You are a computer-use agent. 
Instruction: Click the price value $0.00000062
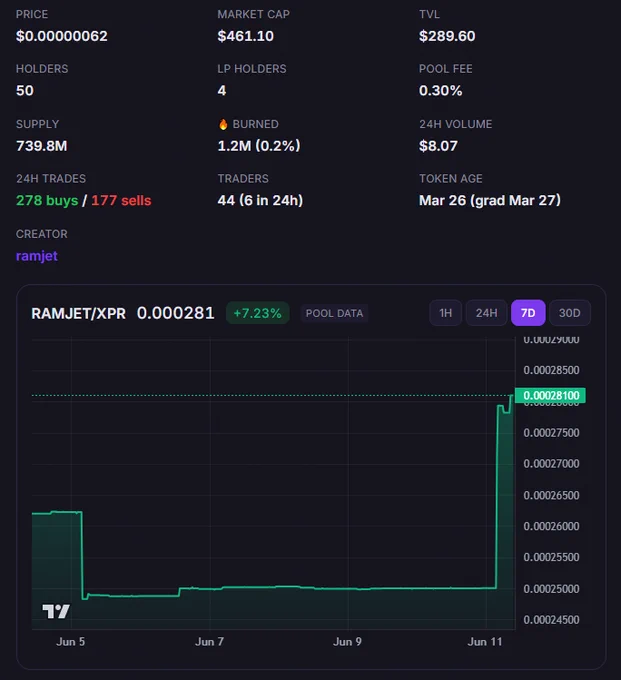point(62,36)
